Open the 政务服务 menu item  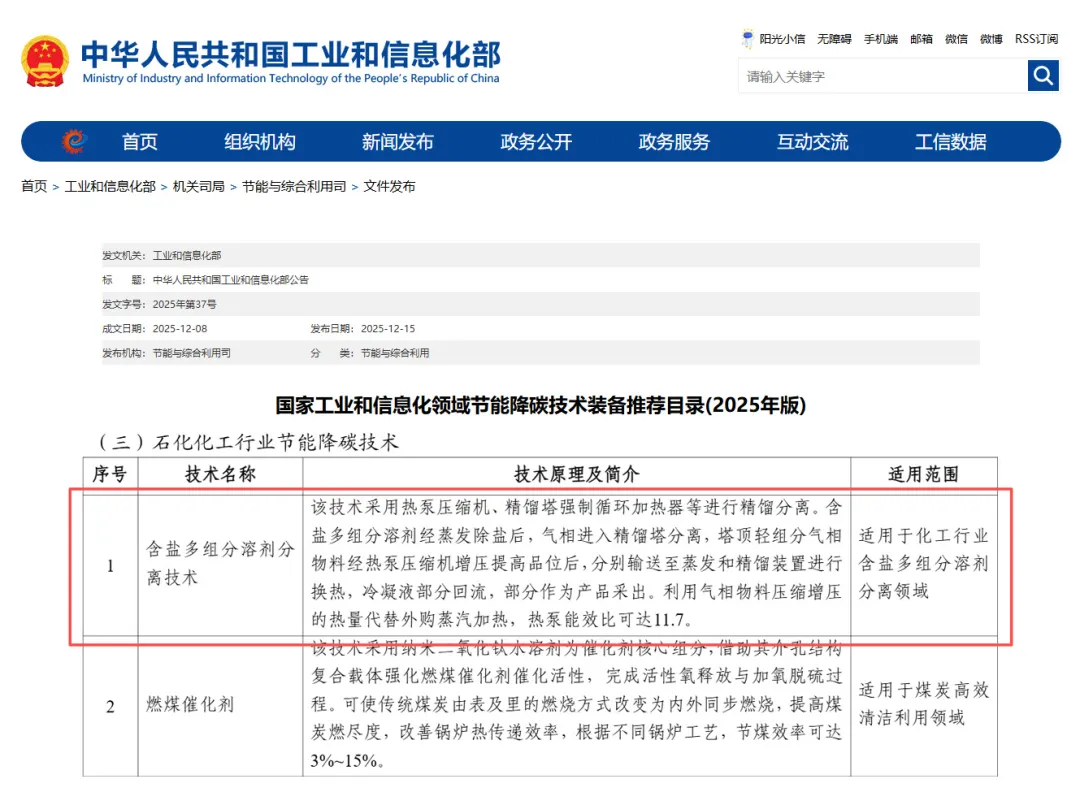tap(674, 142)
